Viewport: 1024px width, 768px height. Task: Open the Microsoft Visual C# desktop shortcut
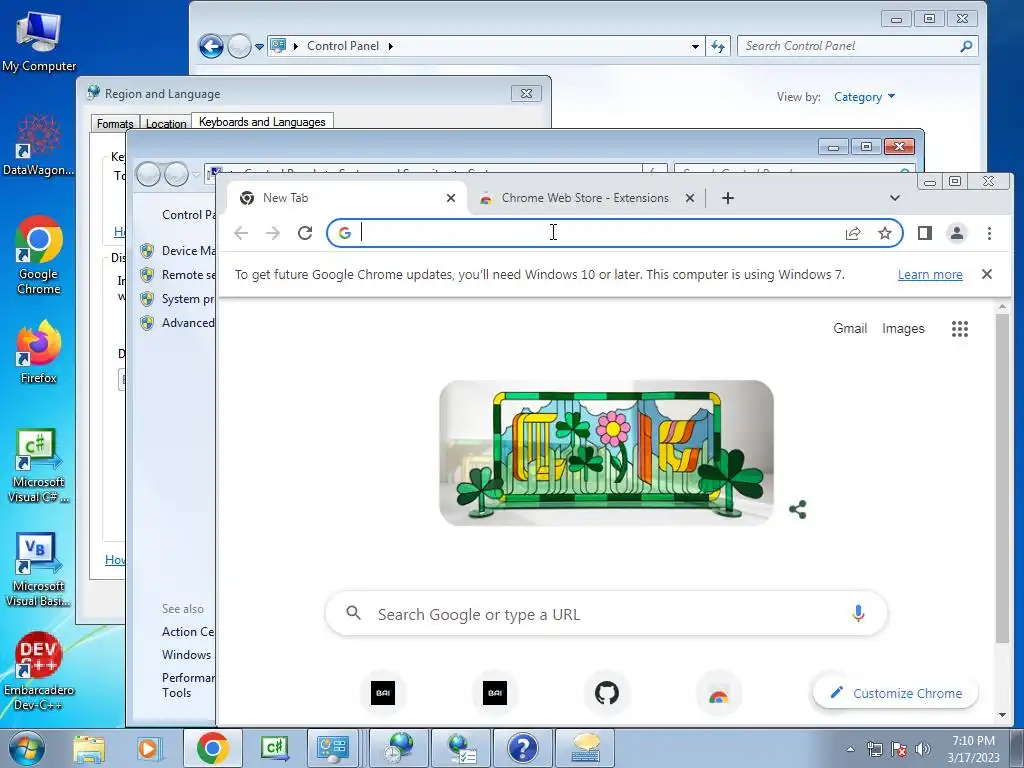tap(39, 466)
